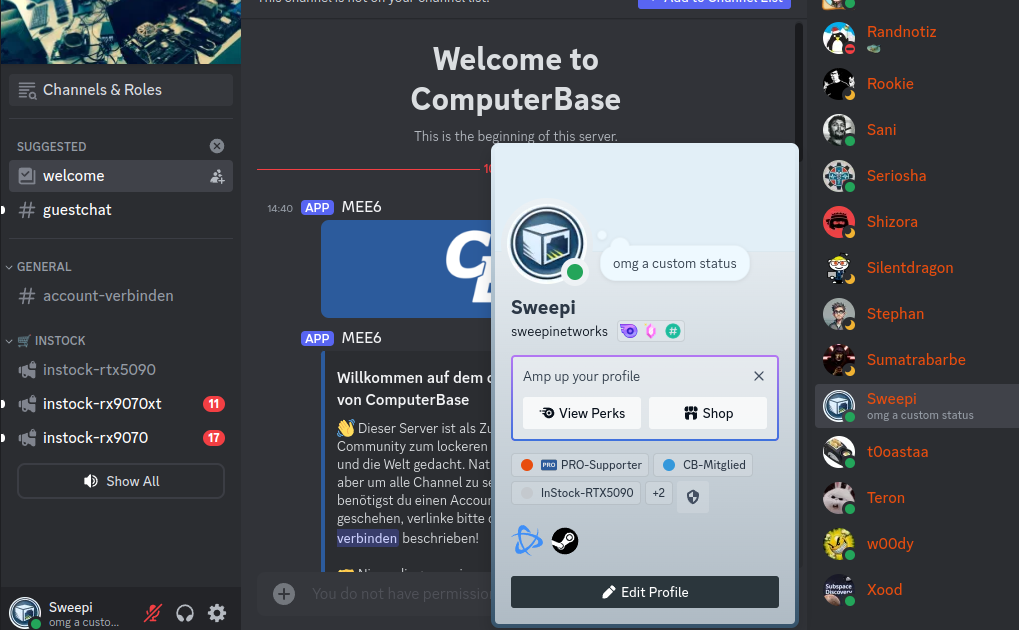Open the Battle.net connection icon
The image size is (1019, 630).
click(x=527, y=541)
